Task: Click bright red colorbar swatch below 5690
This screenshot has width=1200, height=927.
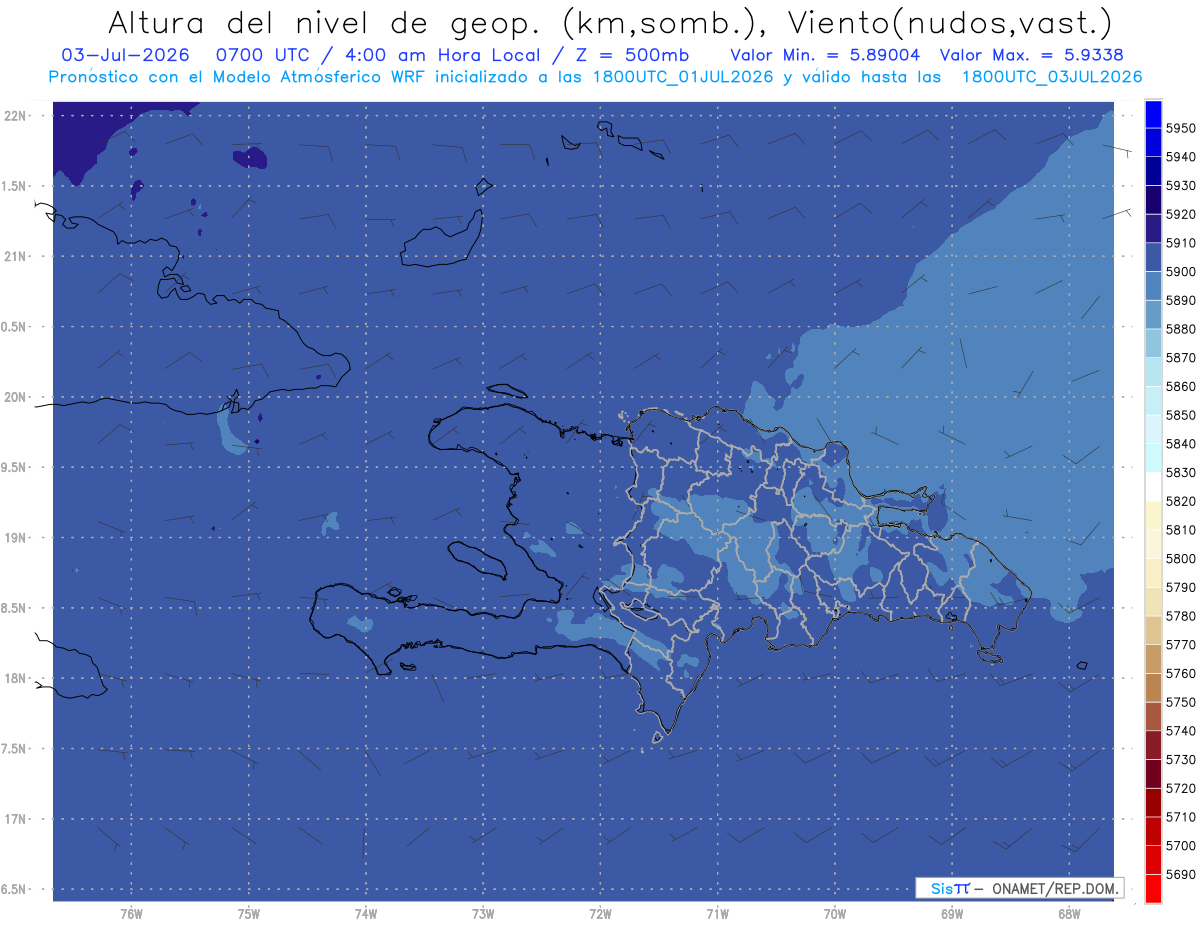Action: (1153, 888)
